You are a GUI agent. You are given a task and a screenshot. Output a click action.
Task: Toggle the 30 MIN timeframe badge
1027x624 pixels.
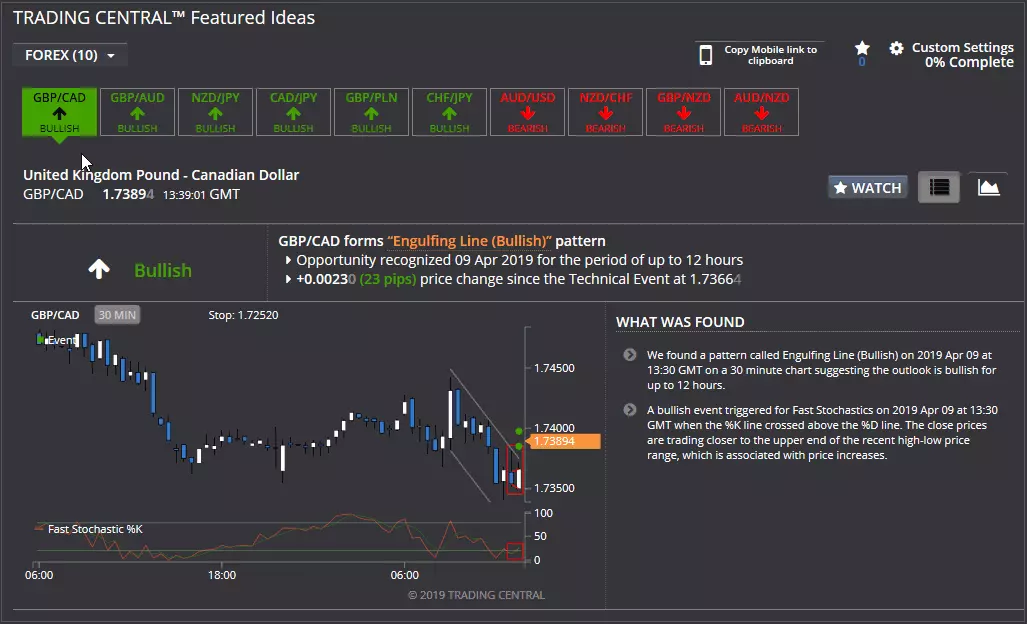[117, 315]
